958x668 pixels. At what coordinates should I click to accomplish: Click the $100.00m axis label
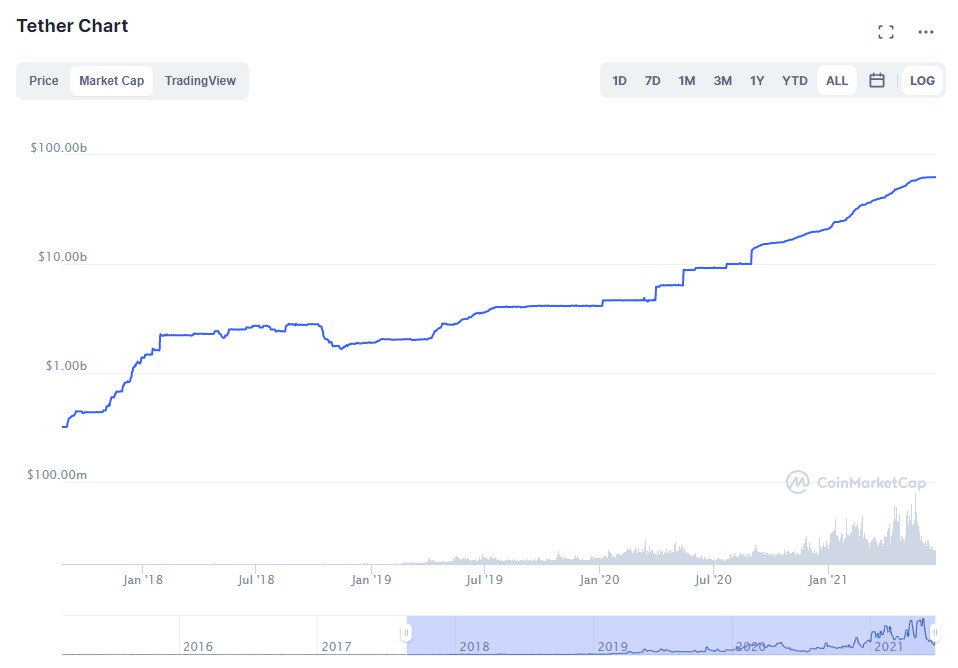tap(57, 474)
